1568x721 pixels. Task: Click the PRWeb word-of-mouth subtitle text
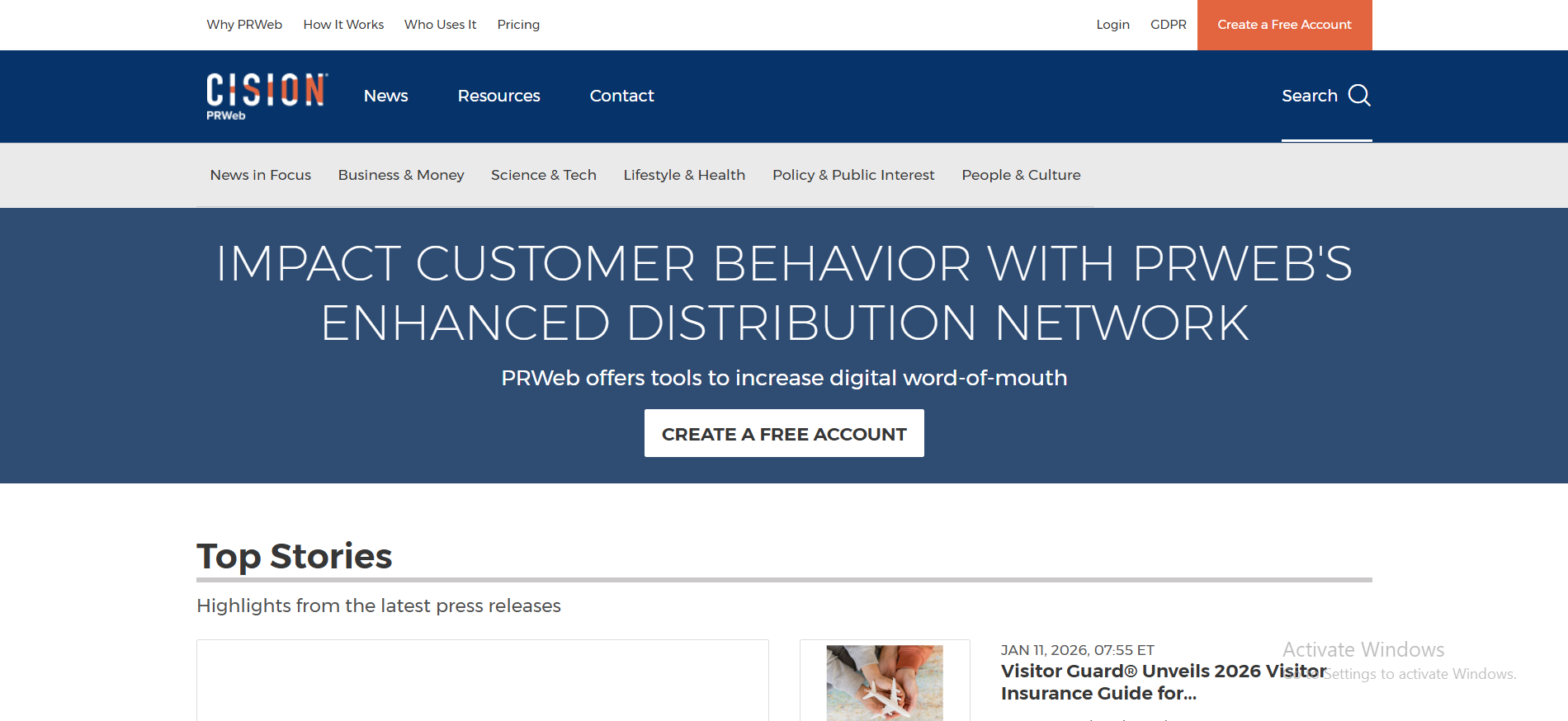(784, 378)
